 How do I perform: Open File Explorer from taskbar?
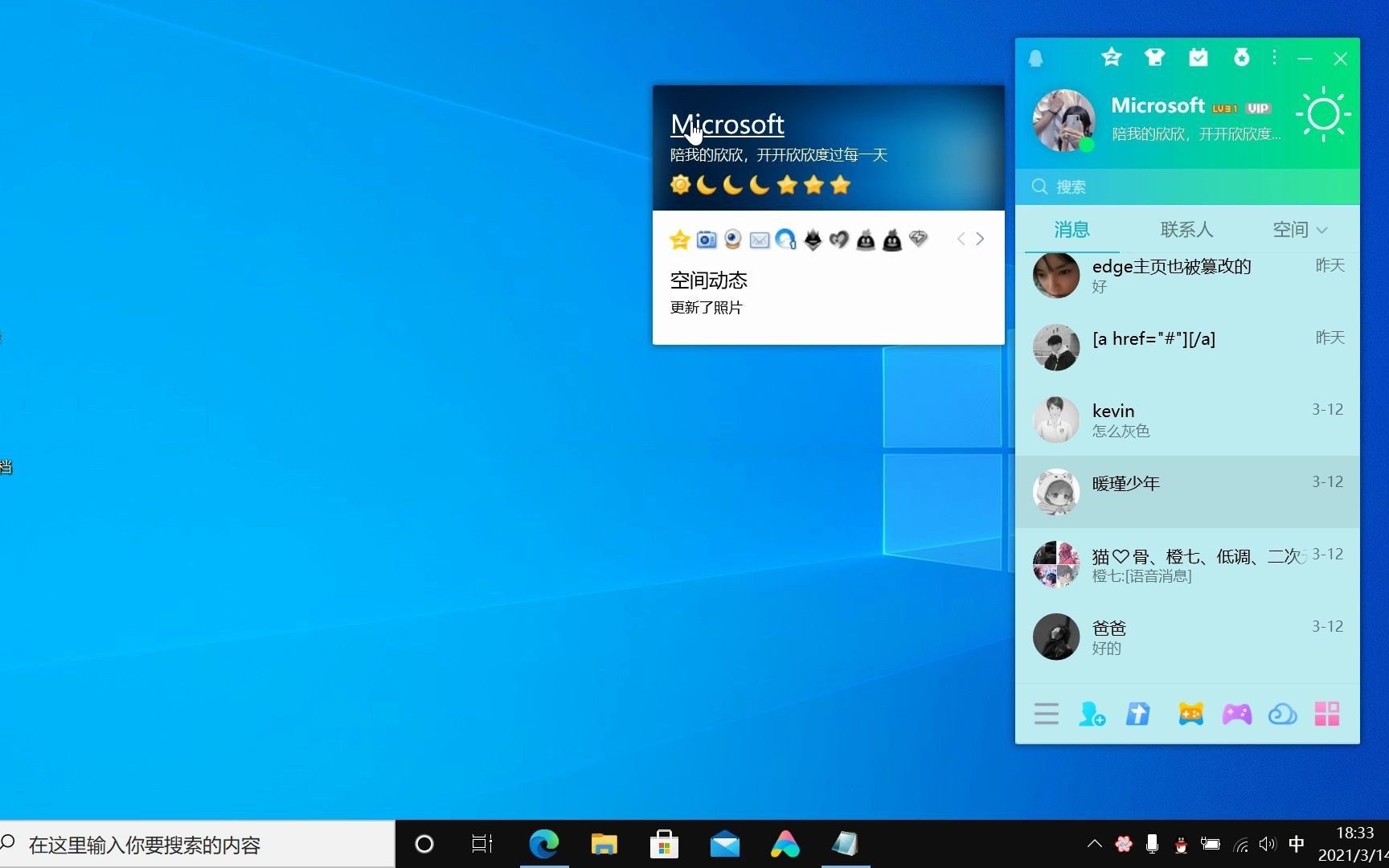[x=604, y=844]
